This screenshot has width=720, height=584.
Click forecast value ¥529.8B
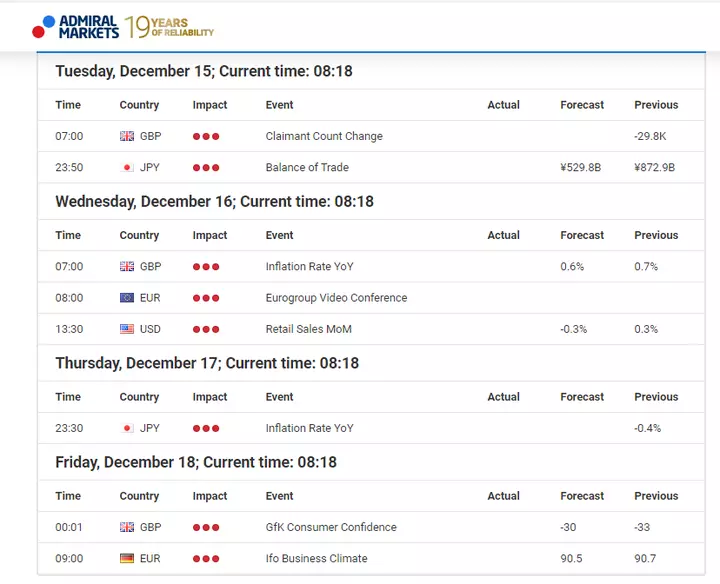[580, 168]
